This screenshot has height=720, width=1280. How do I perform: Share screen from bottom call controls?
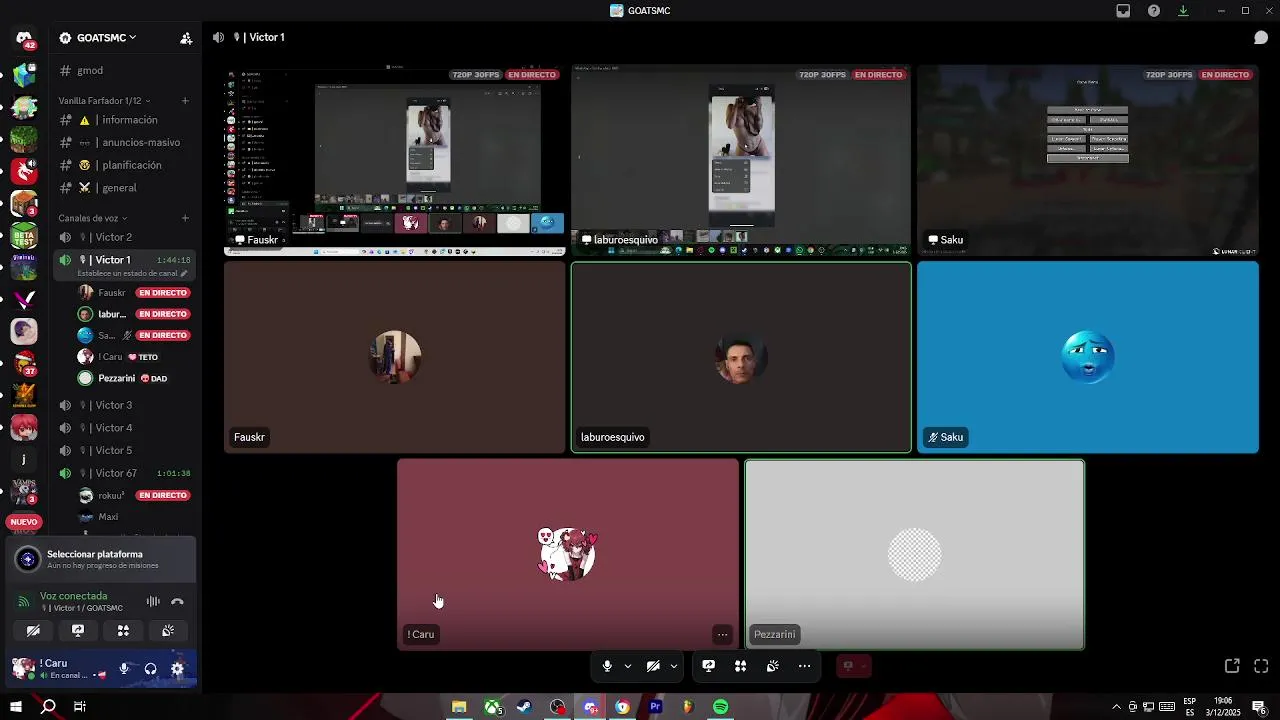[709, 666]
